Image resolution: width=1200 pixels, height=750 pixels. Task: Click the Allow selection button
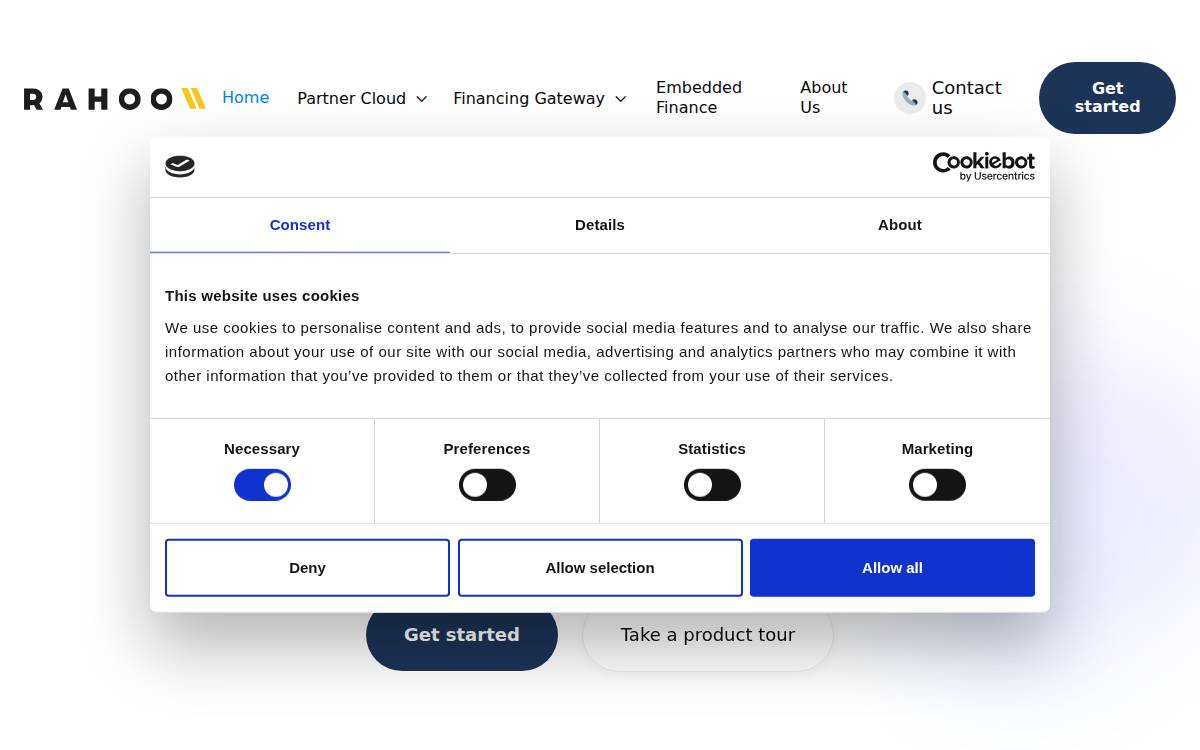600,568
